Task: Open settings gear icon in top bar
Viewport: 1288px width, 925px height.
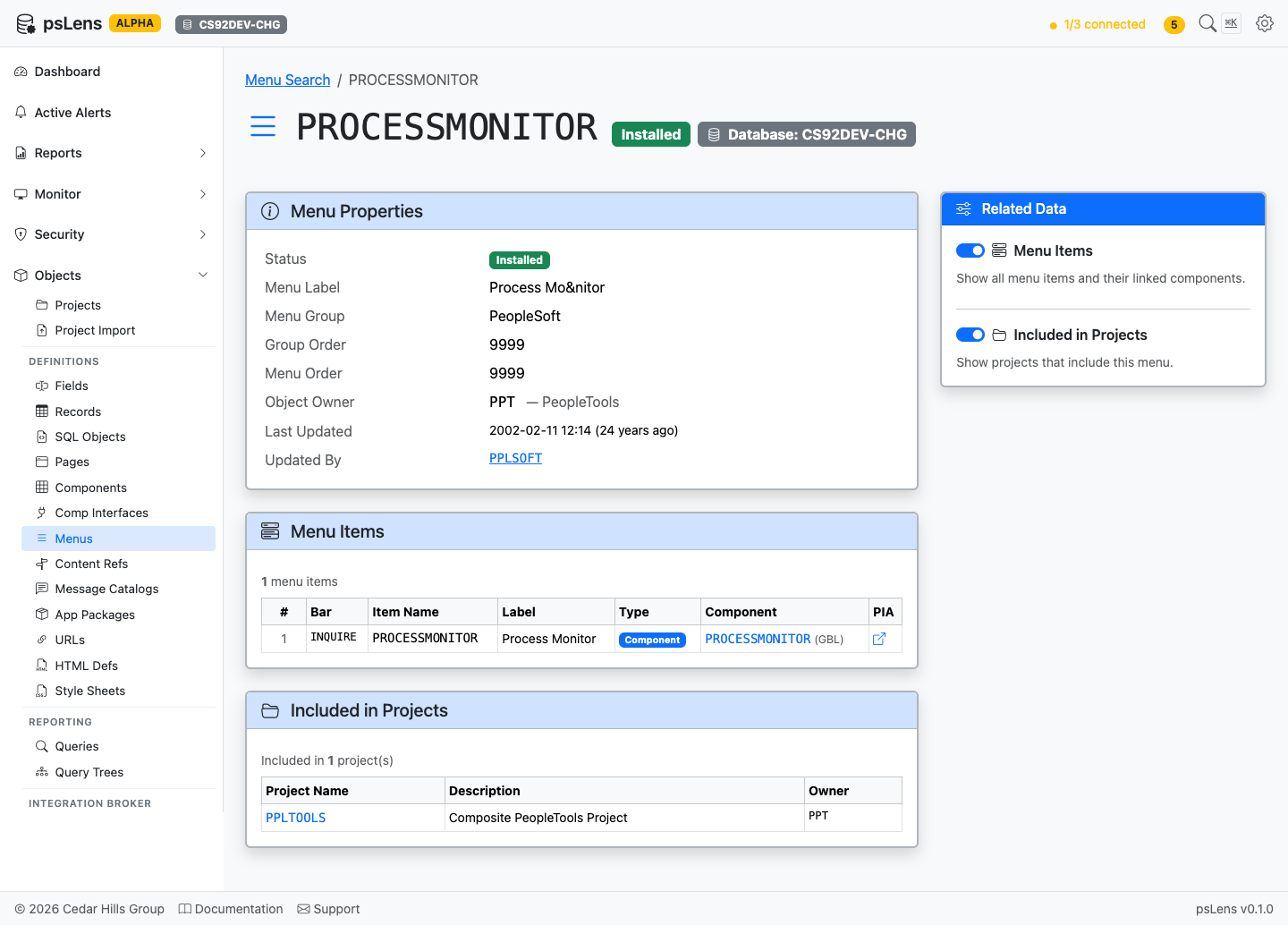Action: coord(1265,23)
